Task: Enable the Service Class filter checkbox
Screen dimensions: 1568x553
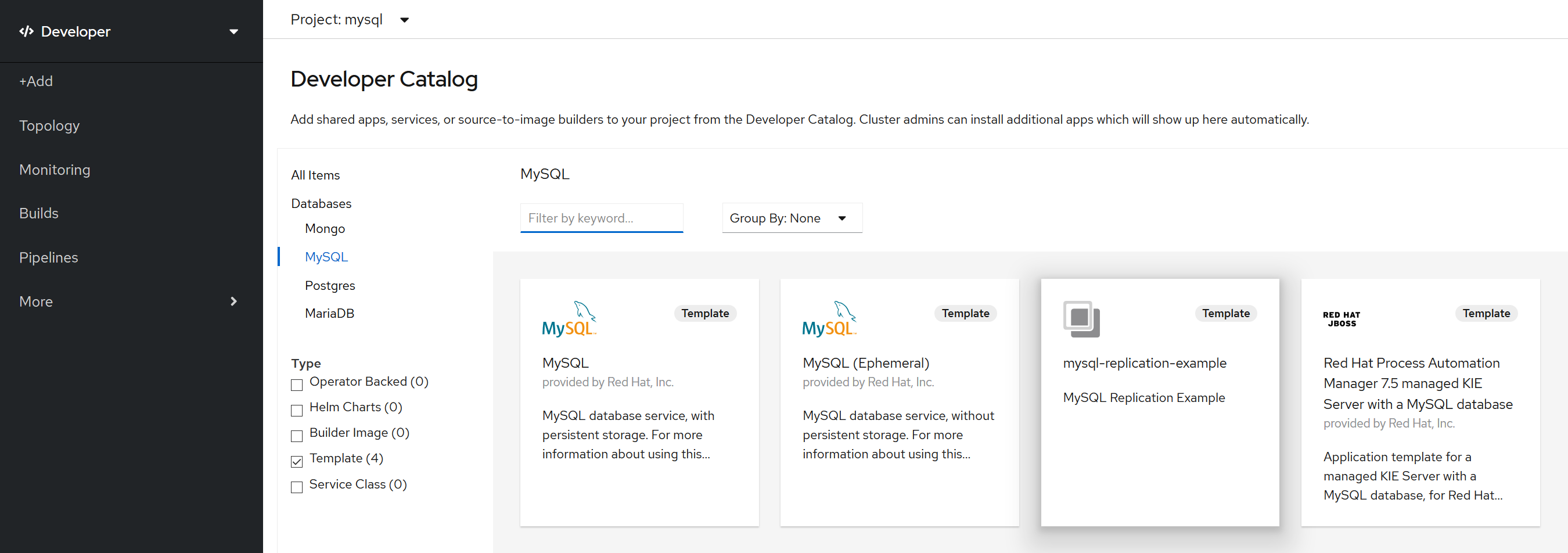Action: click(x=297, y=487)
